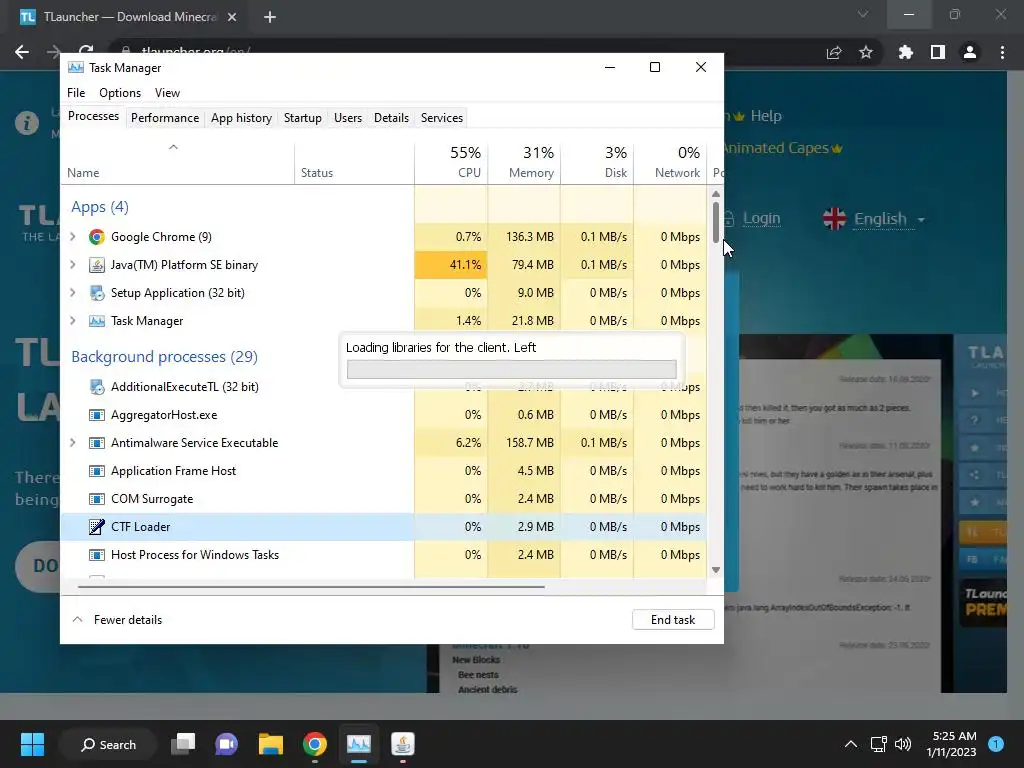Click the End task button
Viewport: 1024px width, 768px height.
click(x=673, y=620)
